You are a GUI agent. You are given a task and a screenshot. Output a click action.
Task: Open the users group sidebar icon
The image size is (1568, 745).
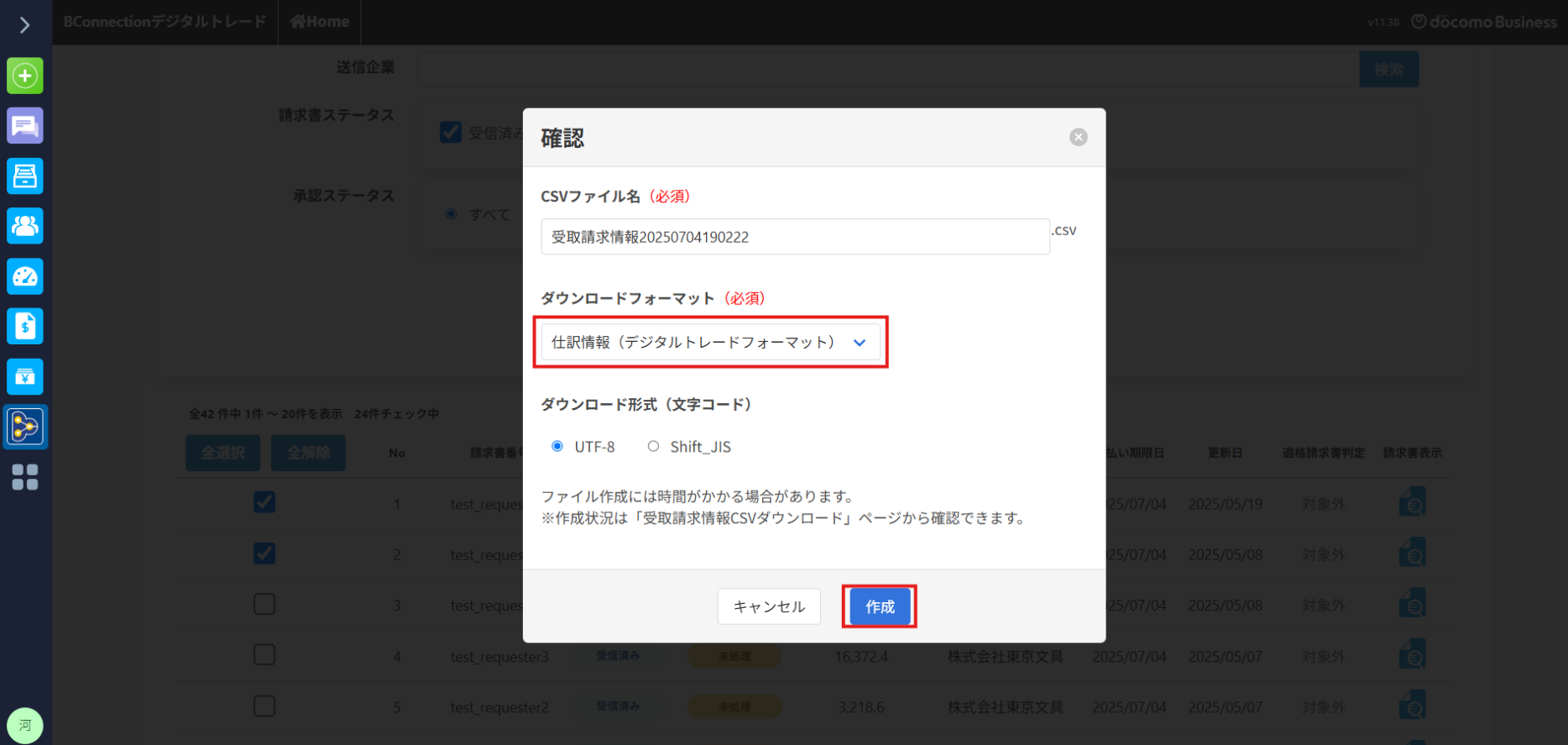25,226
